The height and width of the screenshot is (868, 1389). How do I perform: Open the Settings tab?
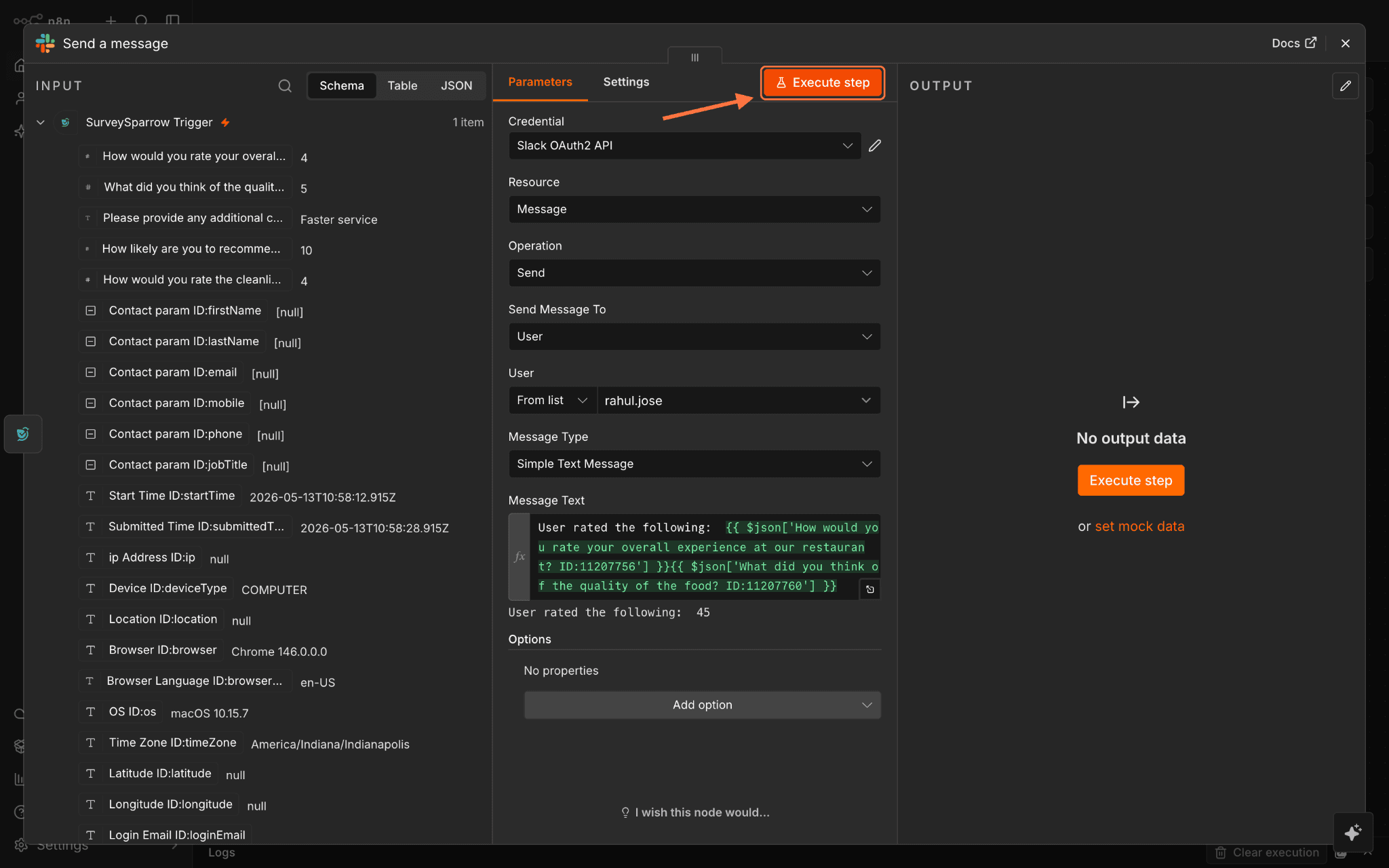pyautogui.click(x=626, y=82)
